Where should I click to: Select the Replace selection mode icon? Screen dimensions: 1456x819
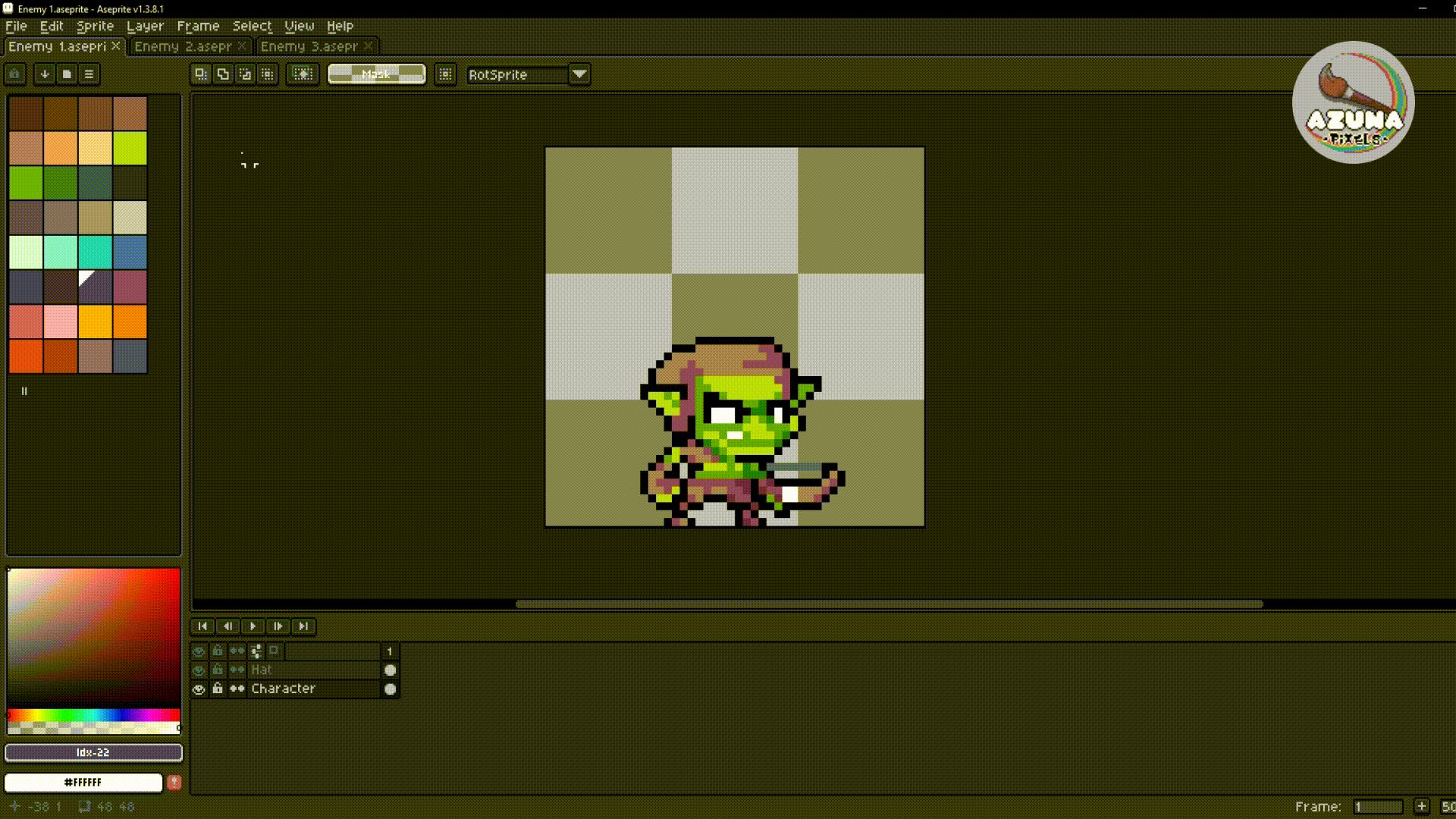click(x=201, y=74)
